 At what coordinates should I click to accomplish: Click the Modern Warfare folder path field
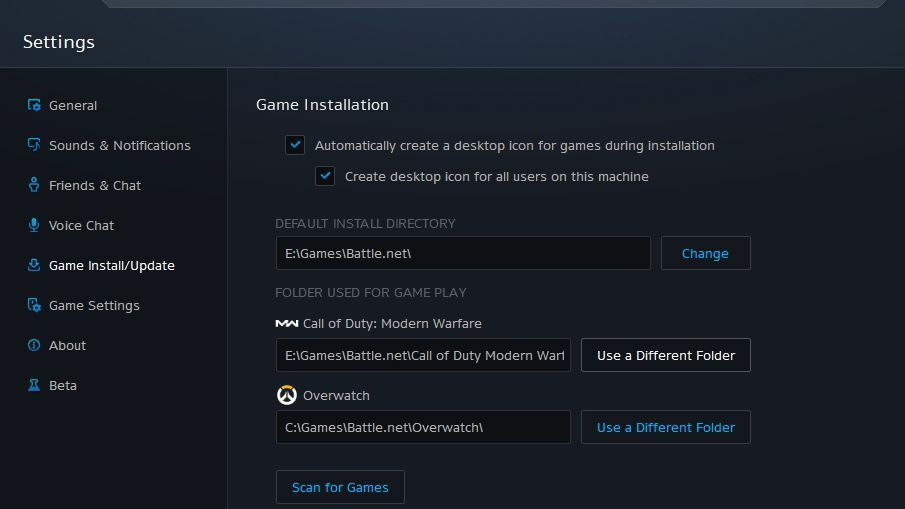(x=423, y=355)
